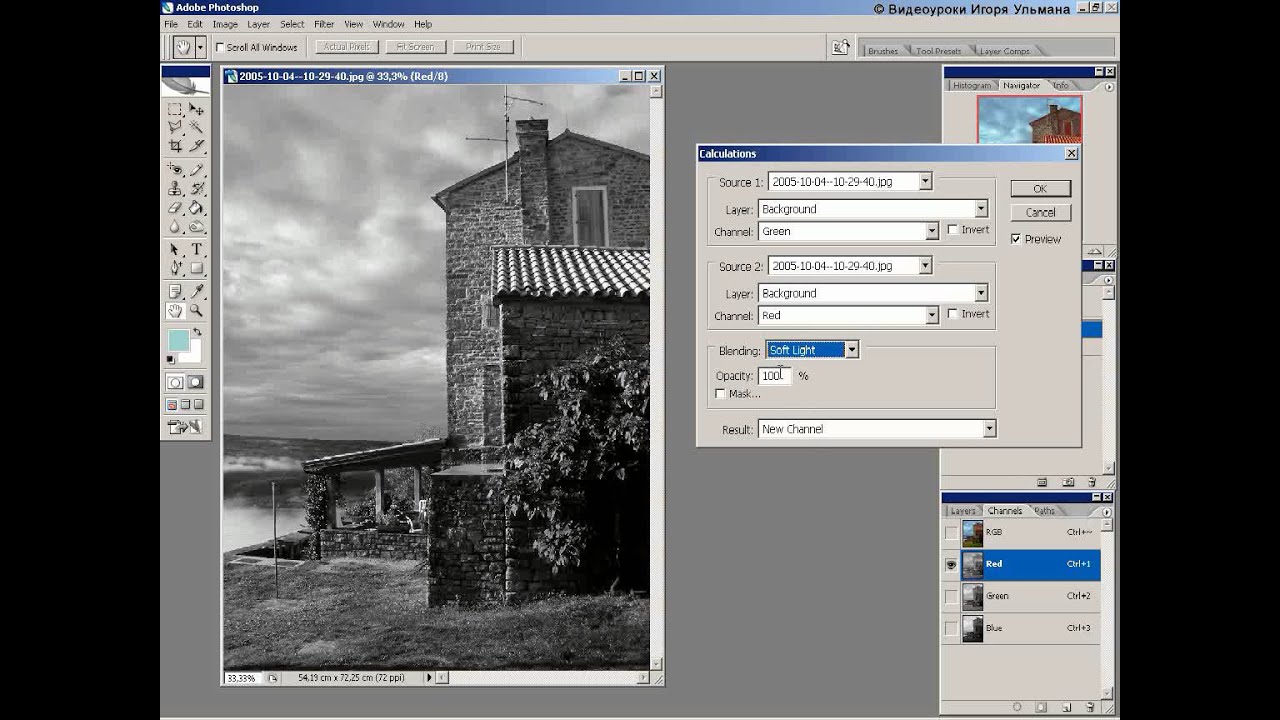Choose the Paint Bucket tool
1280x720 pixels.
(x=196, y=208)
